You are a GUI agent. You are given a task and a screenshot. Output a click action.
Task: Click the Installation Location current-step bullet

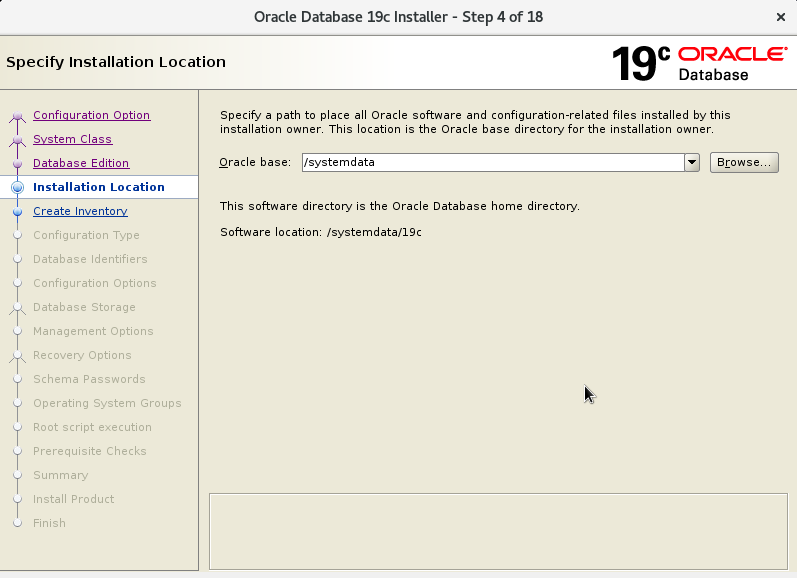point(17,187)
